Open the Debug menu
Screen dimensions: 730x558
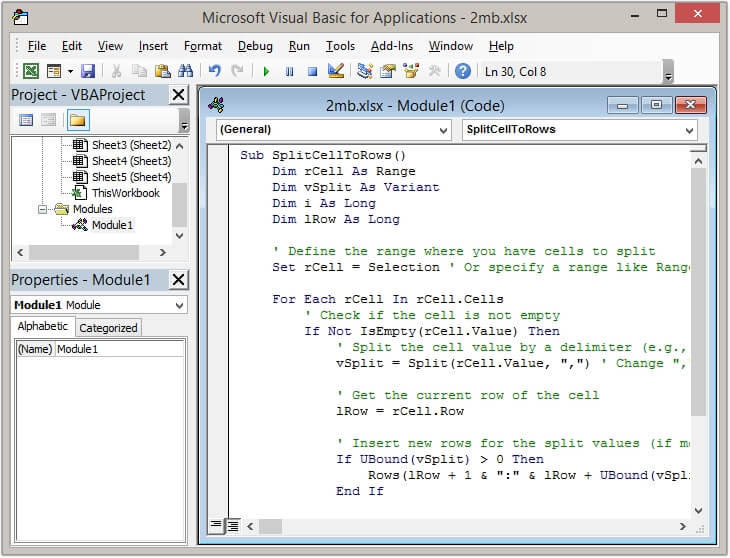pos(255,46)
